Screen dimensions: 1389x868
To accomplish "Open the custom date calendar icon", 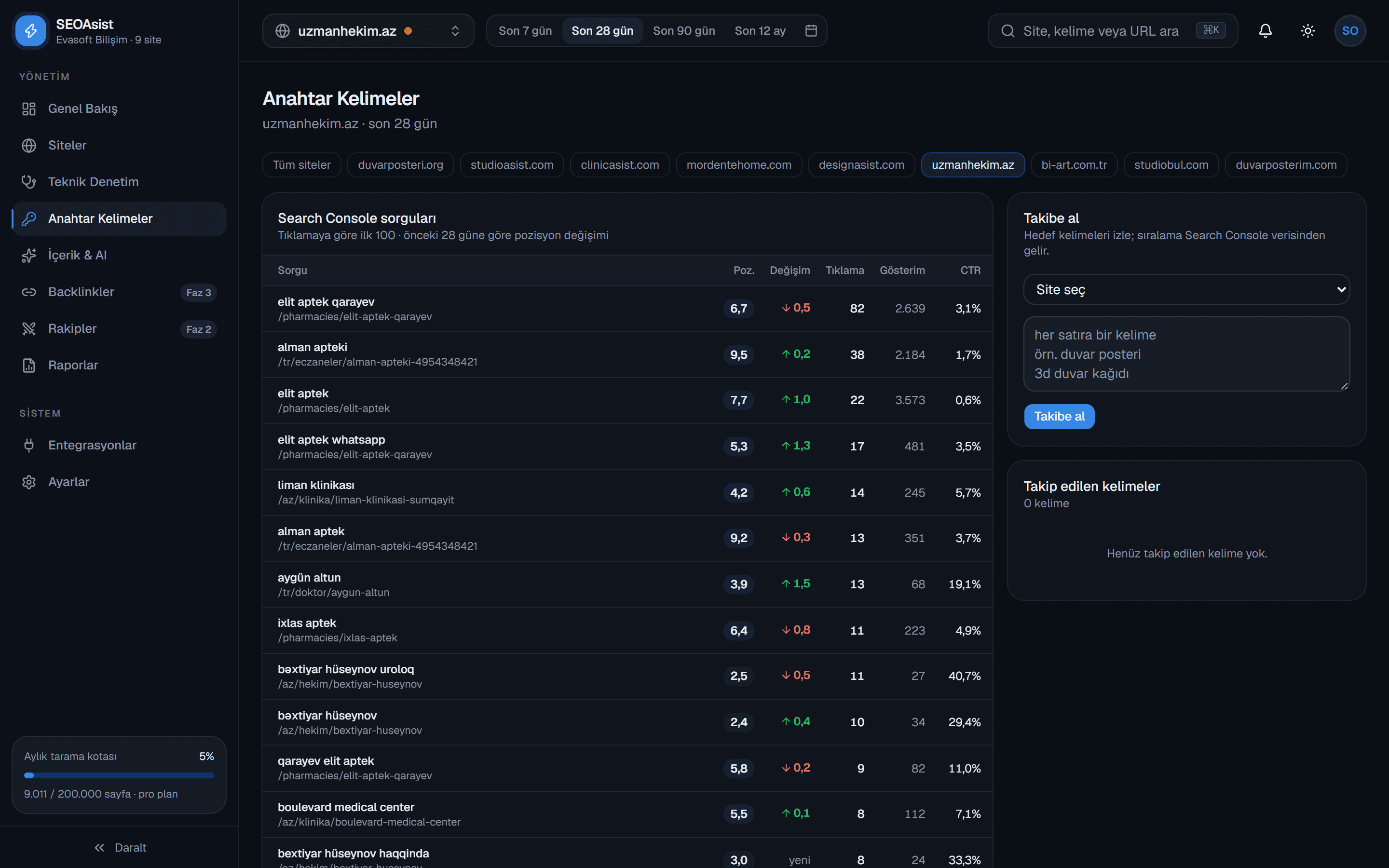I will click(x=810, y=30).
